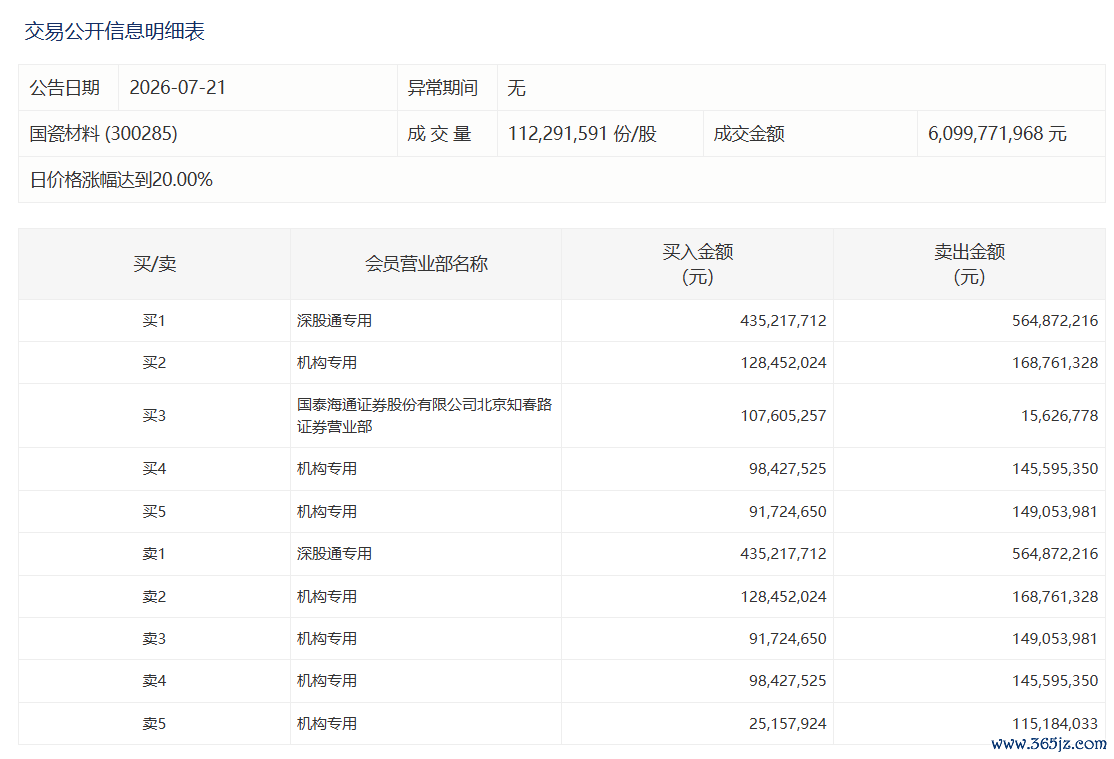Viewport: 1114px width, 759px height.
Task: Select the 成 交 量 label
Action: 439,134
